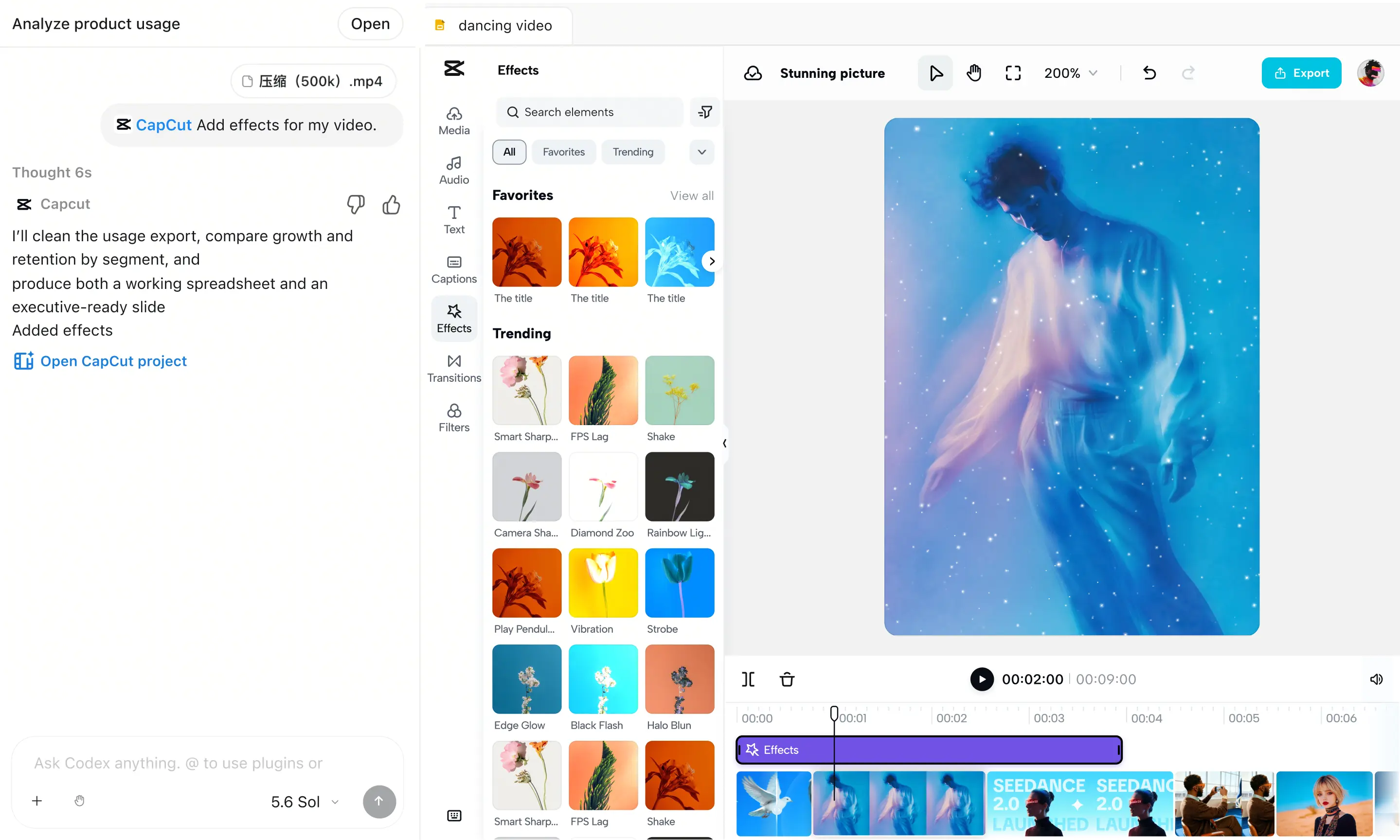Collapse the Effects panel with side chevron
1400x840 pixels.
click(x=724, y=443)
